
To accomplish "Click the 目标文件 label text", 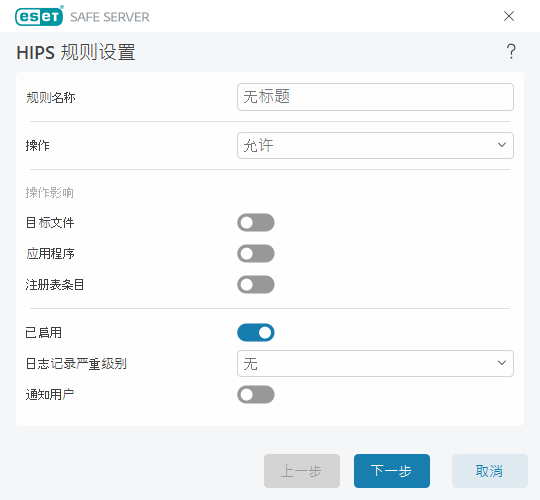I will click(50, 222).
